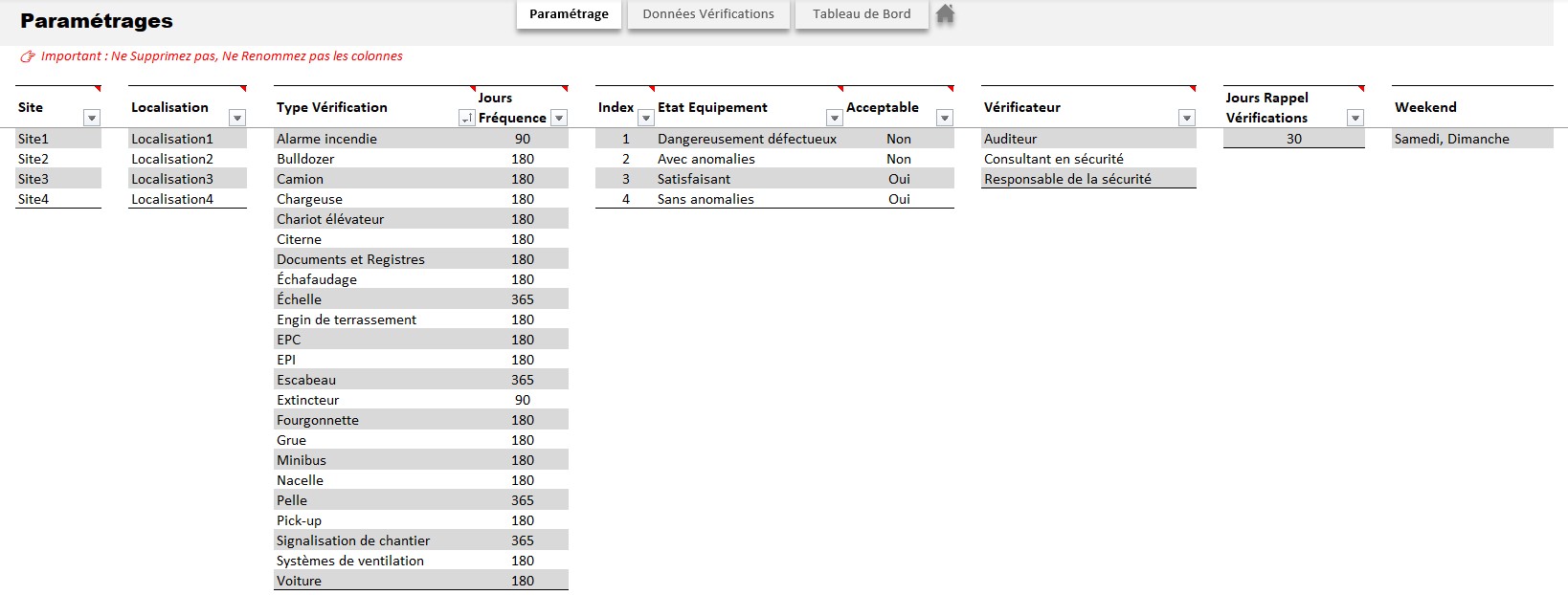Open the Paramétrage tab
The height and width of the screenshot is (595, 1568).
coord(569,14)
